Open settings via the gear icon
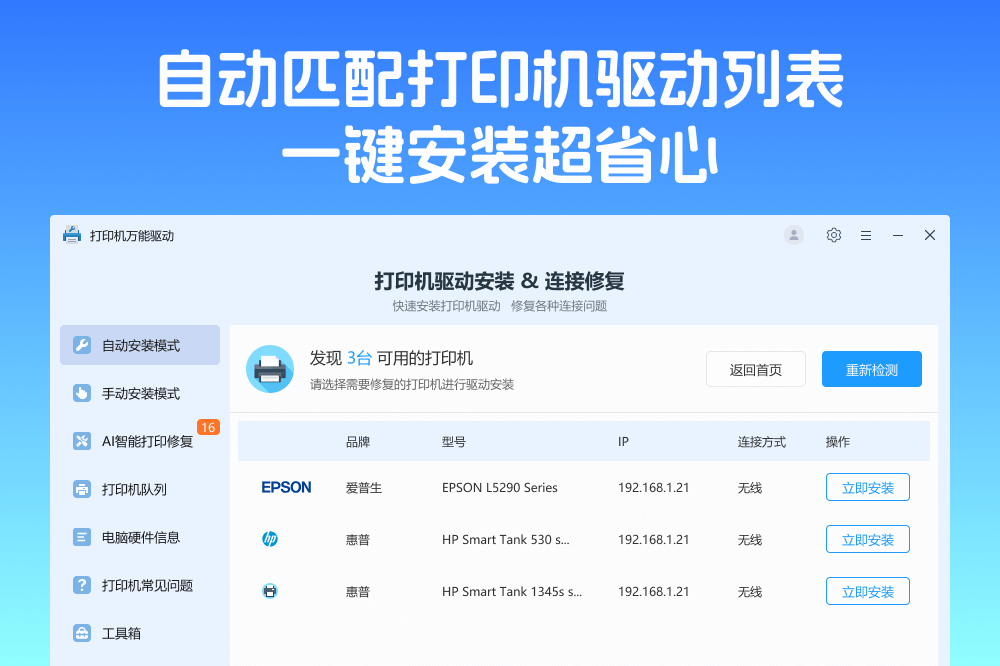Screen dimensions: 1000x666 (x=834, y=235)
